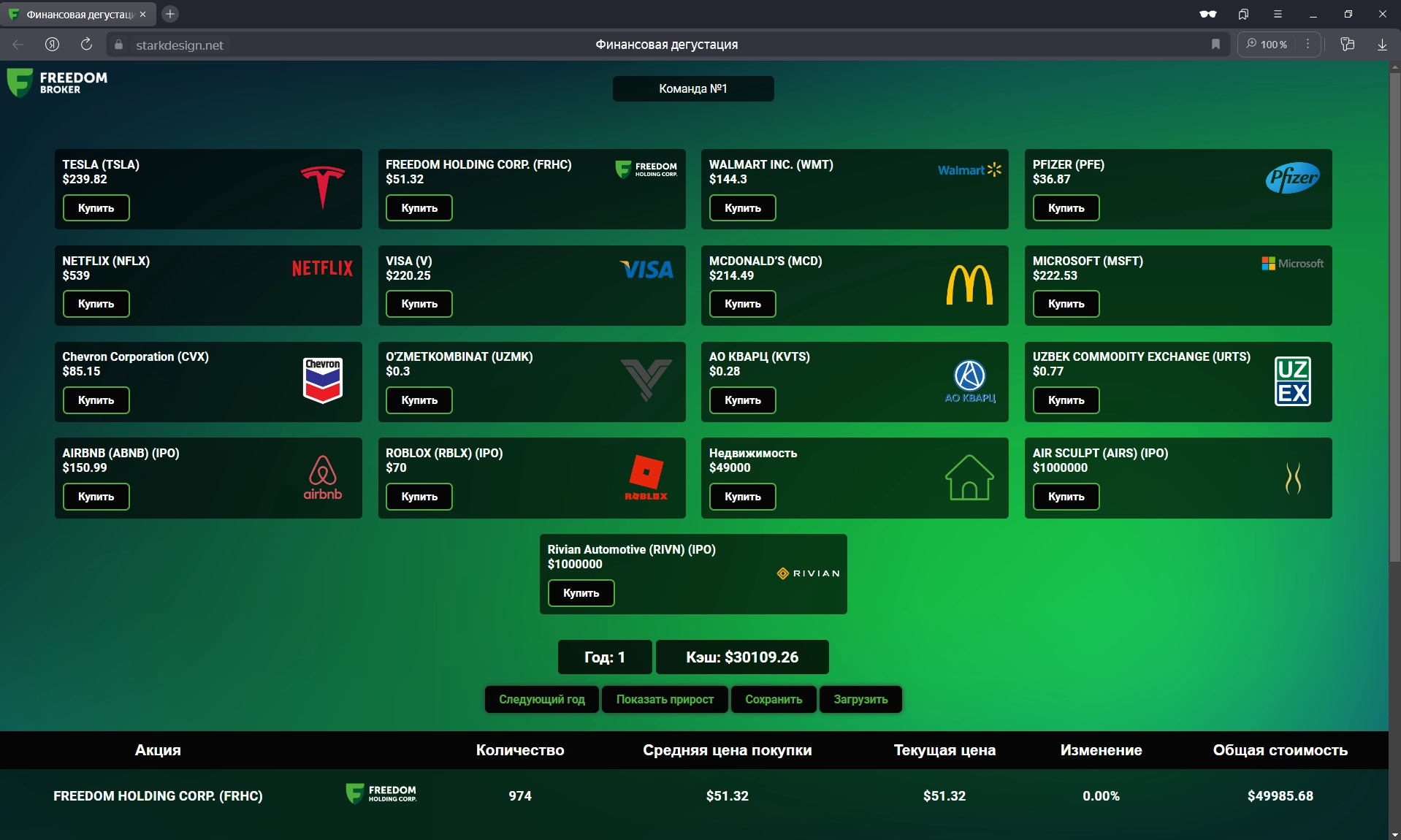Buy Pfizer (PFE) stock

(x=1066, y=208)
